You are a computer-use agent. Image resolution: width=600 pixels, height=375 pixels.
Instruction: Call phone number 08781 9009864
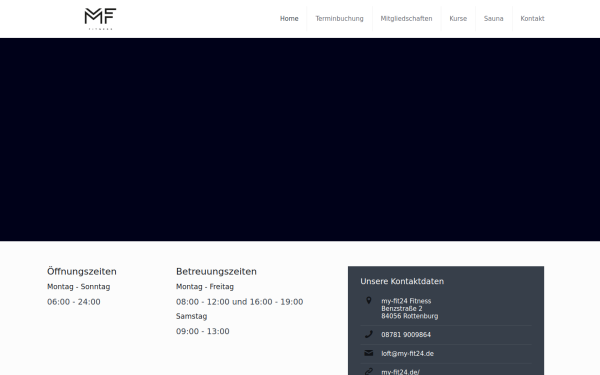[406, 335]
